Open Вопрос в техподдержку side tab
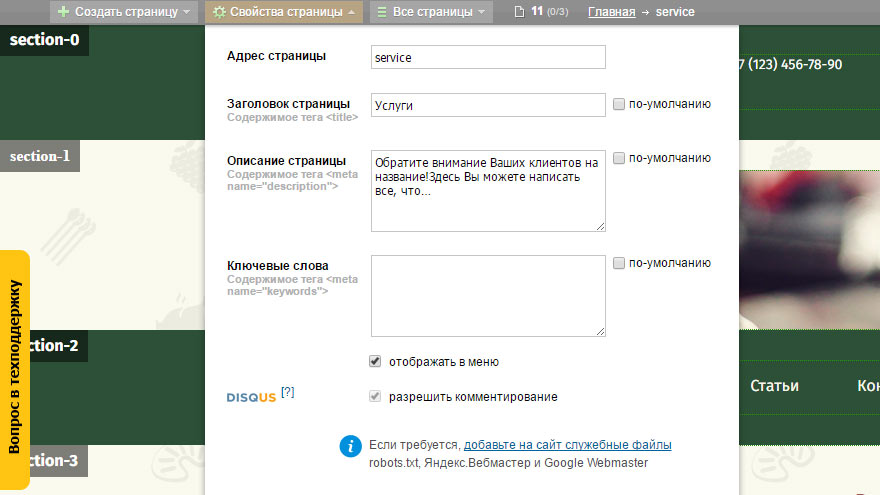880x495 pixels. [x=14, y=370]
